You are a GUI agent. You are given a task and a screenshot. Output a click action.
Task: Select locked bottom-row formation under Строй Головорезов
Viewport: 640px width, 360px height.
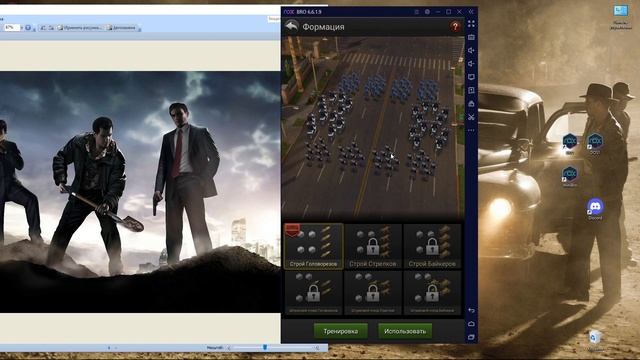313,293
